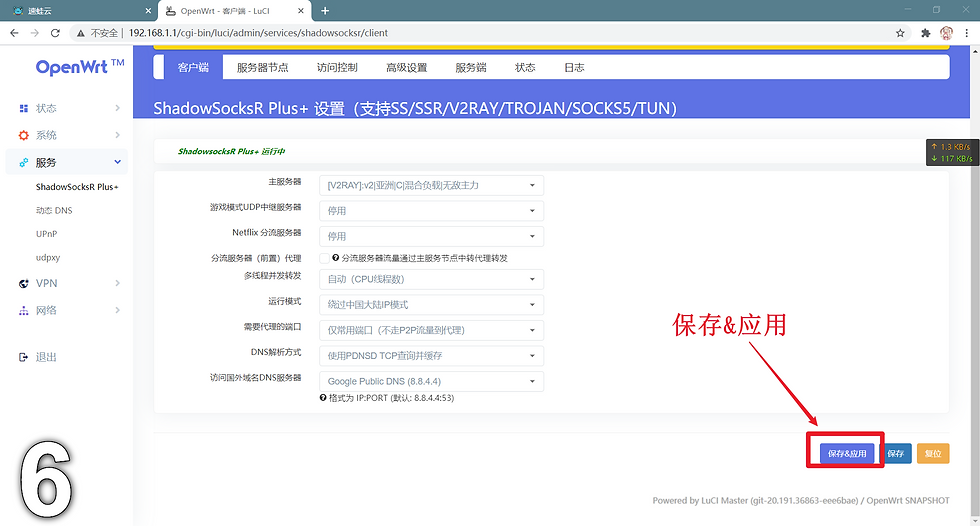Click the 状态 sidebar grid icon
980x526 pixels.
[x=24, y=108]
